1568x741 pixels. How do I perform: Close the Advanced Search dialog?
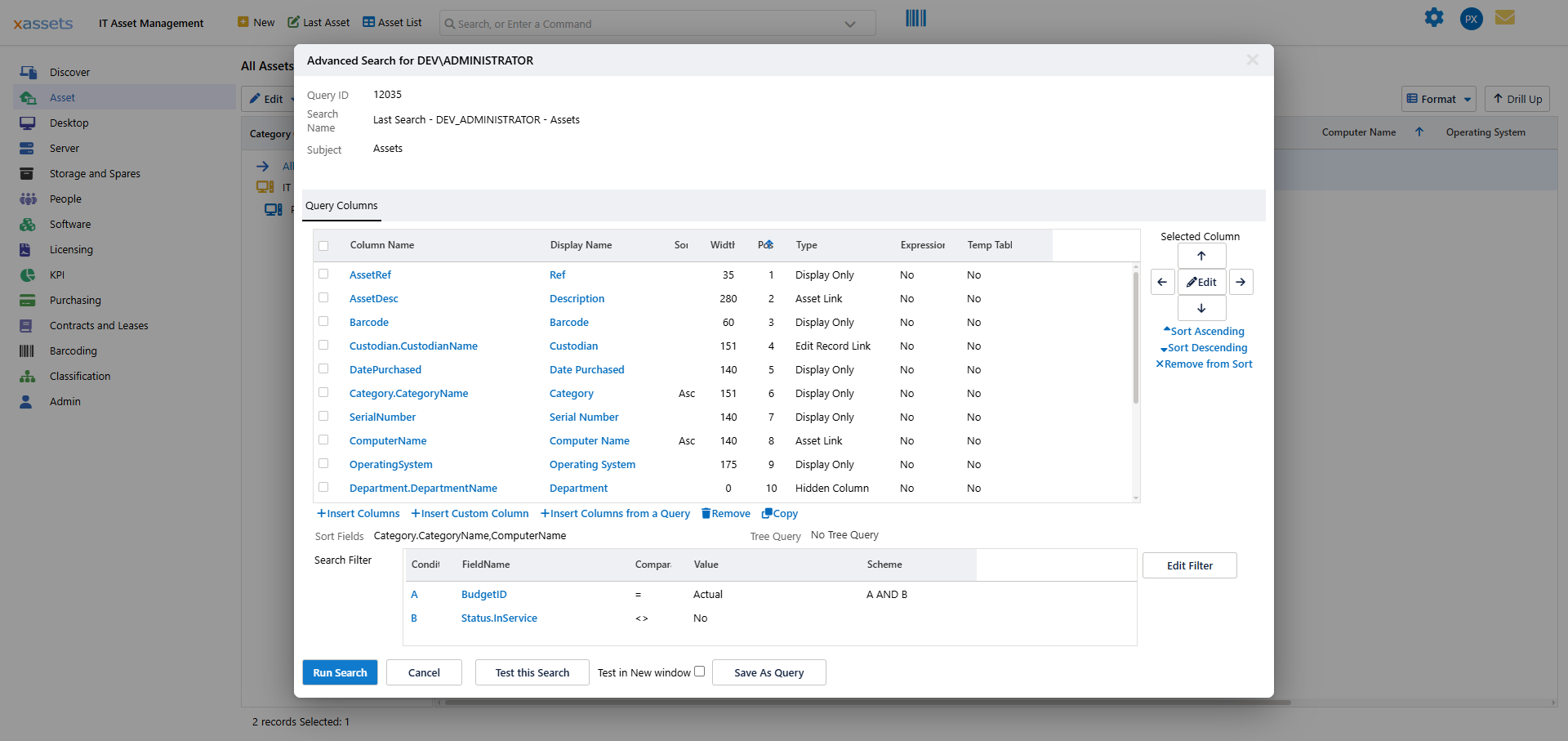1252,60
